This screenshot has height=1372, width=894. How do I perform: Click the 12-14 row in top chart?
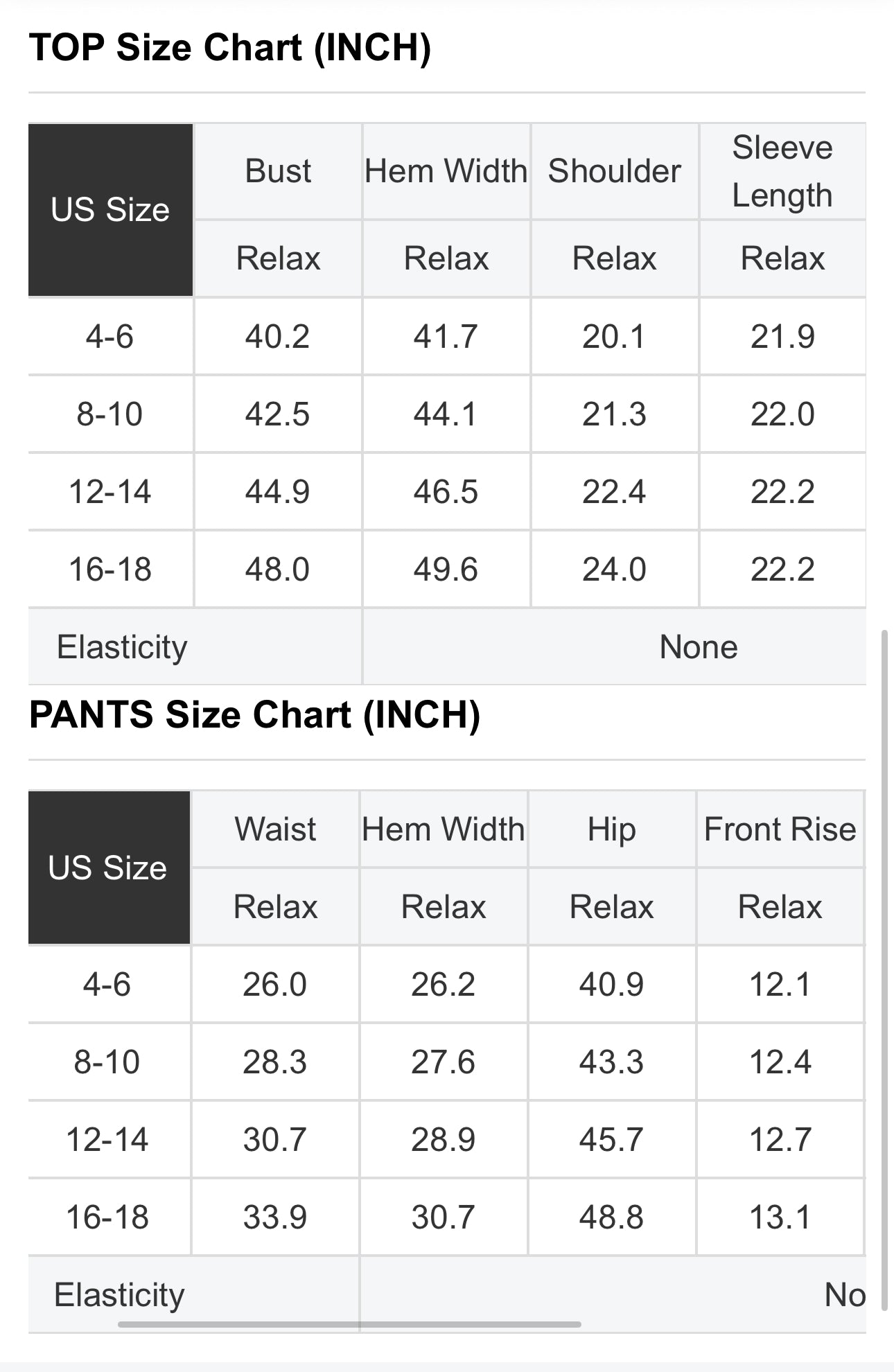(x=110, y=492)
